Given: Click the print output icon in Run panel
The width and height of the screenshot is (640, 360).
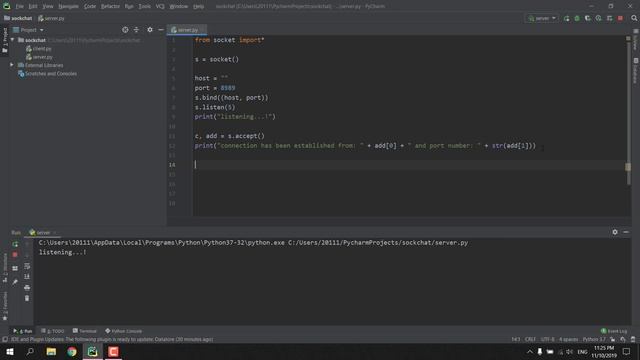Looking at the screenshot, I should (x=27, y=287).
